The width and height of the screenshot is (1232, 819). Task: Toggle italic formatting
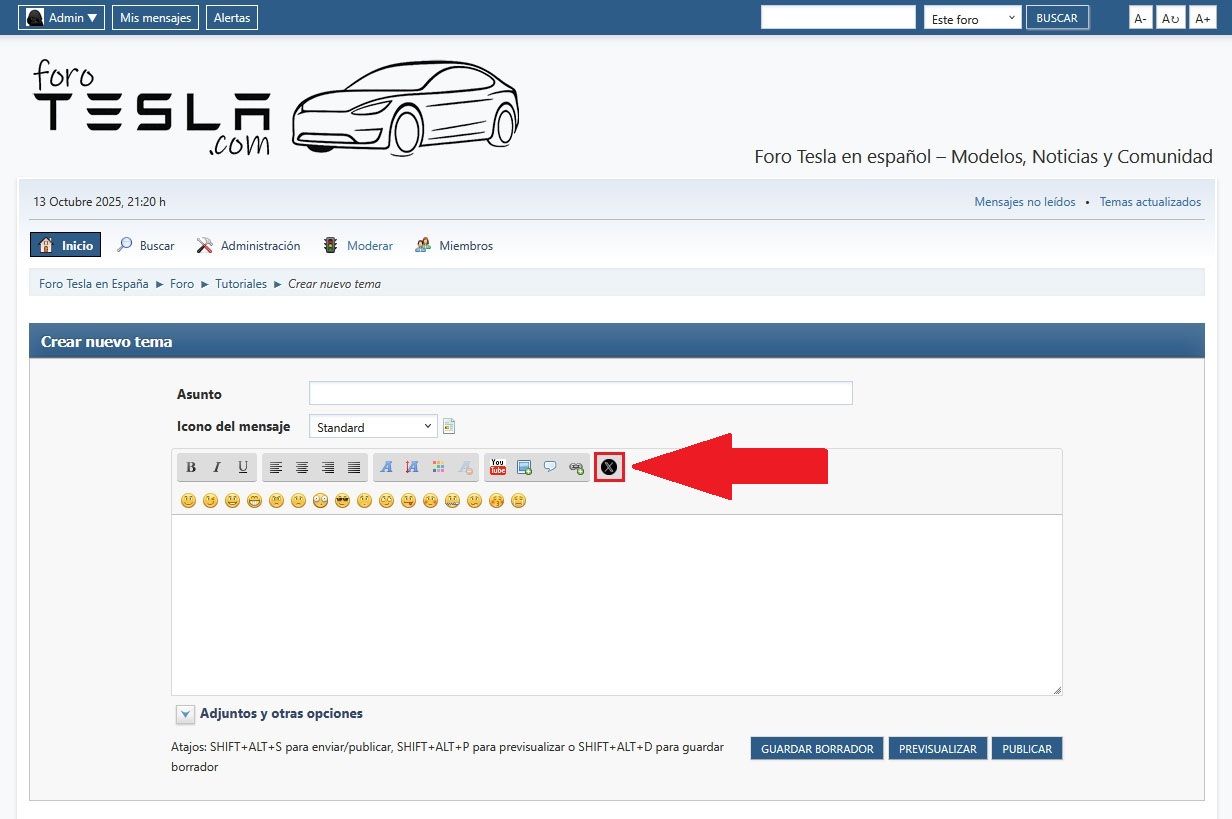pyautogui.click(x=217, y=467)
